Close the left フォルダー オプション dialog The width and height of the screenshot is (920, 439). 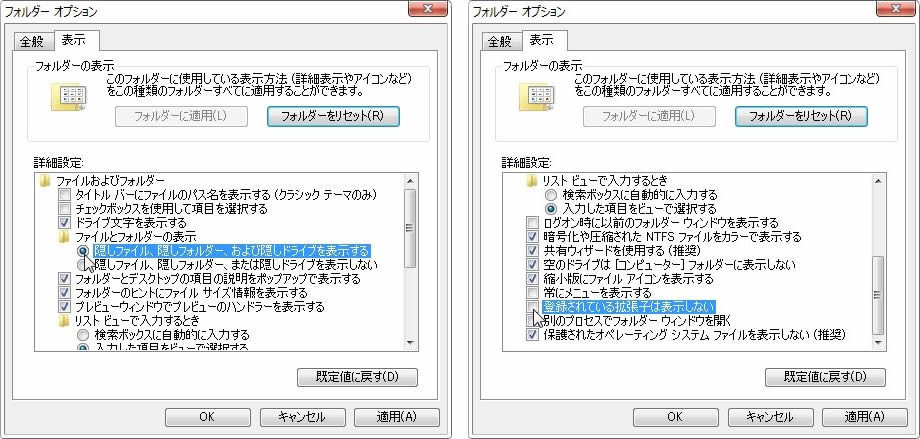428,9
